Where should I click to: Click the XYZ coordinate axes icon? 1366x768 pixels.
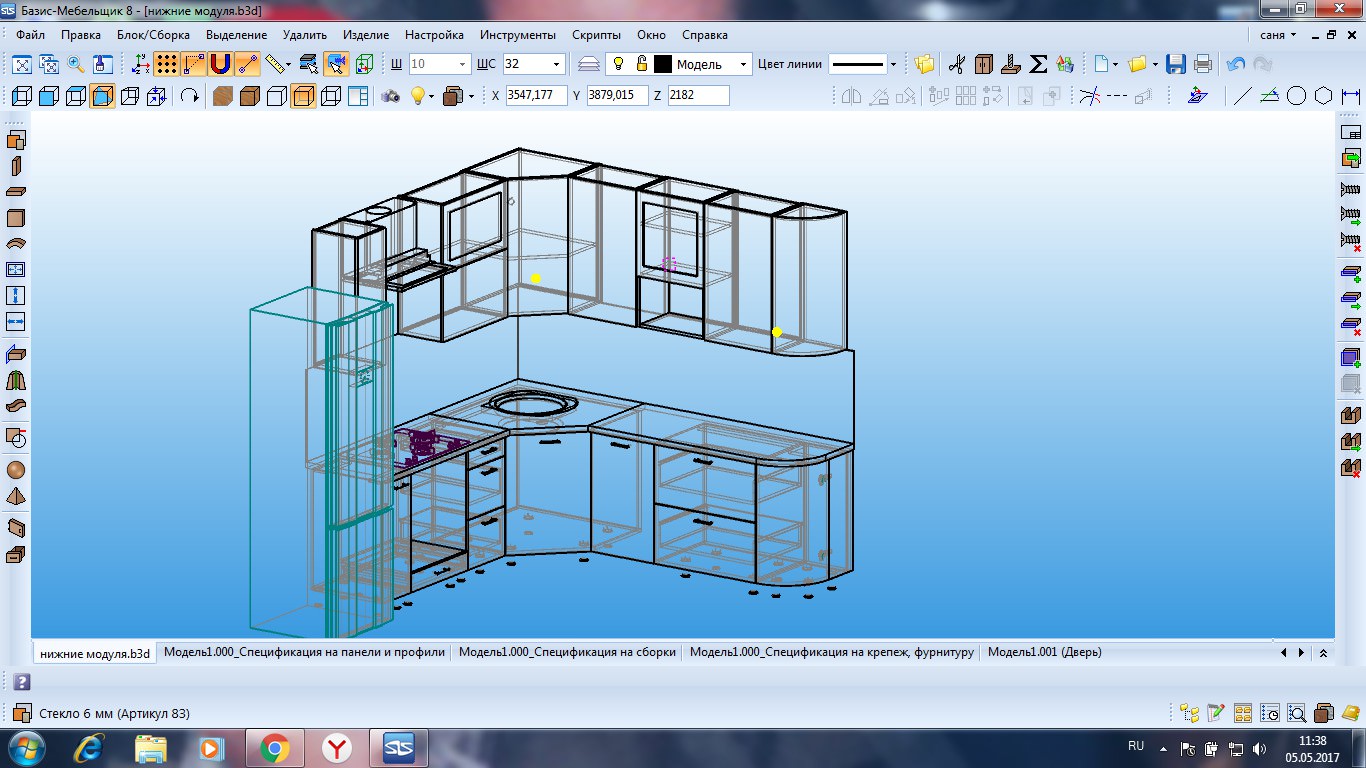[141, 64]
